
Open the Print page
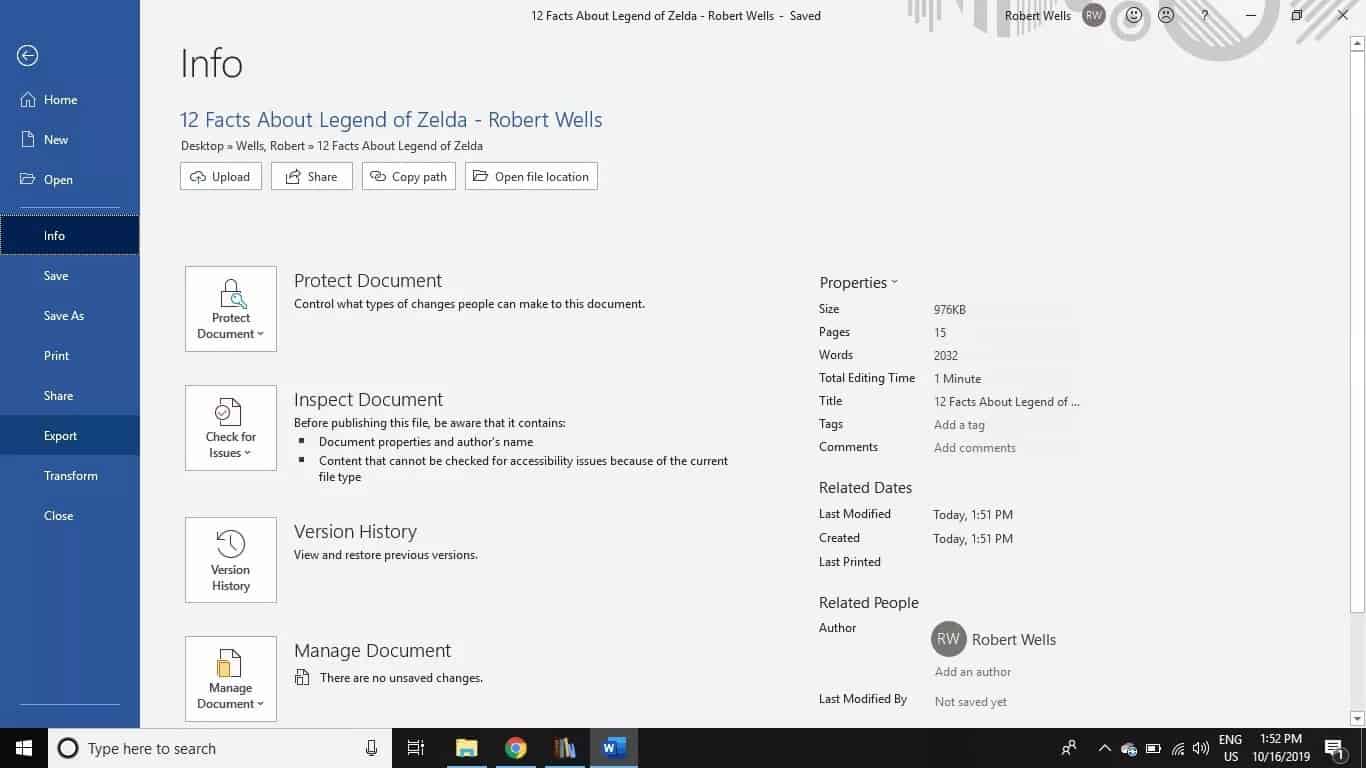[70, 356]
